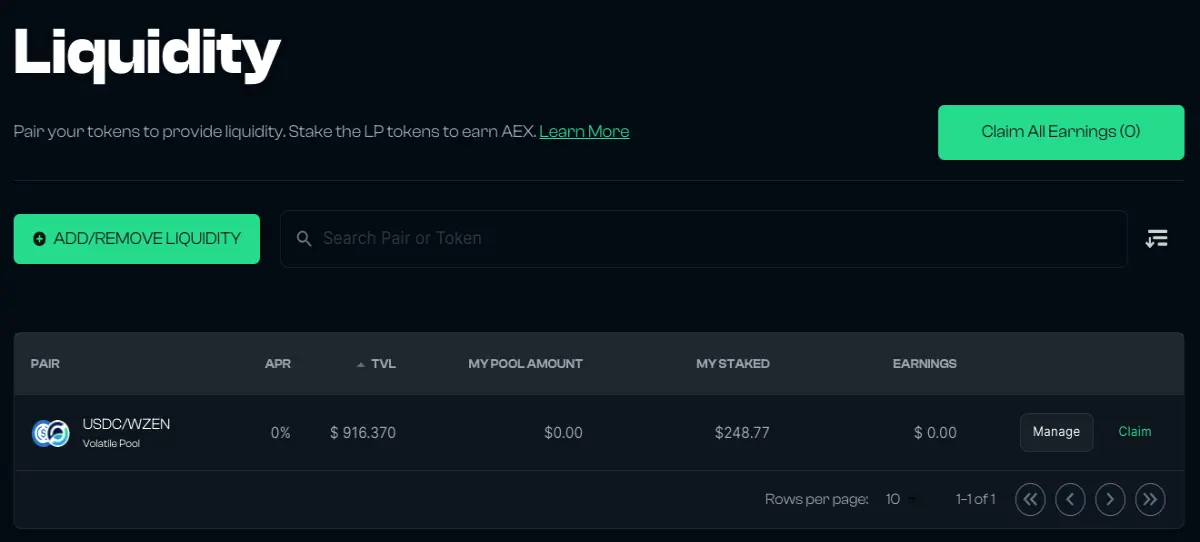Go to the next page arrow
Viewport: 1200px width, 542px height.
tap(1110, 499)
